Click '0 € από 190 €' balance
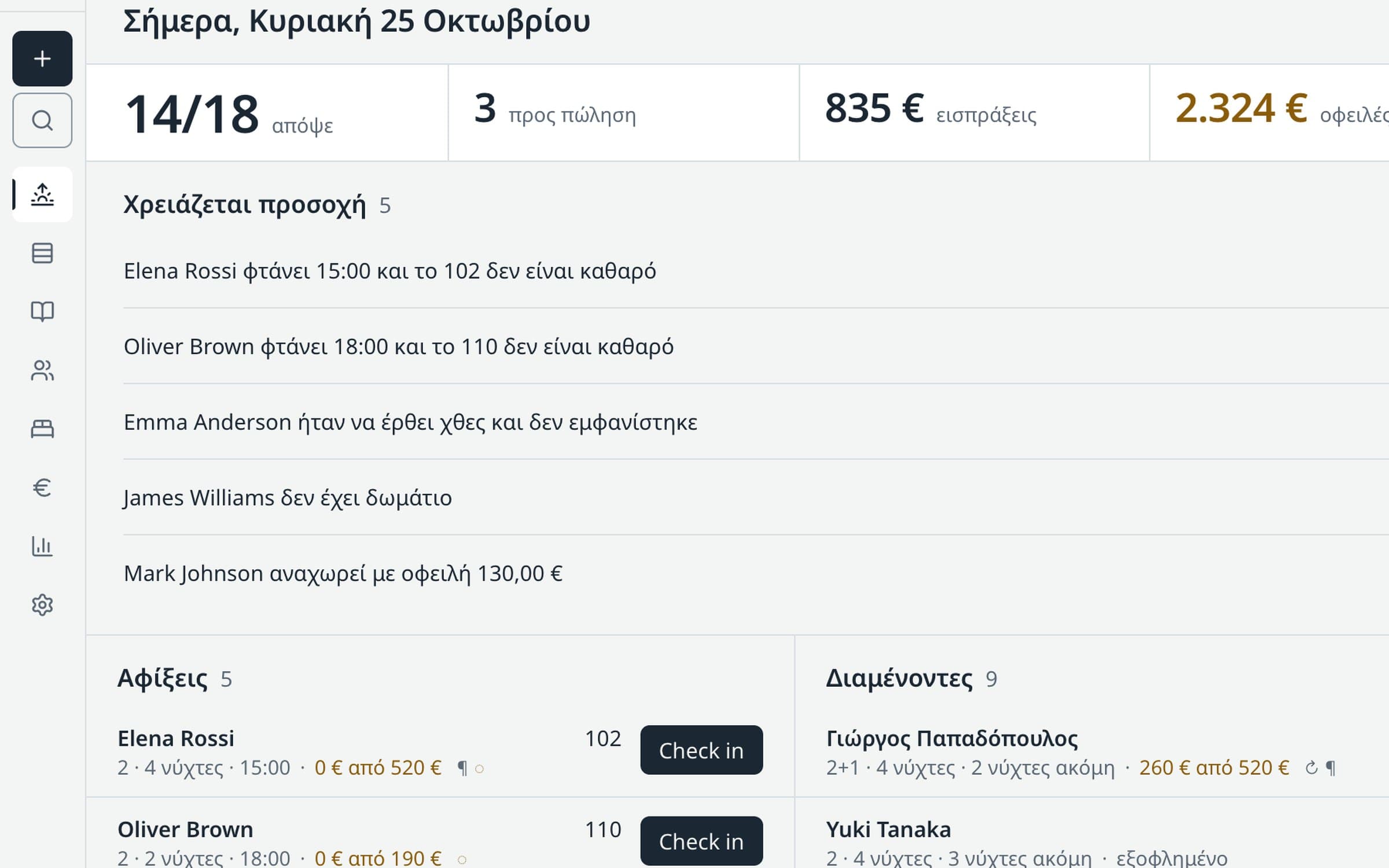The width and height of the screenshot is (1389, 868). (x=378, y=858)
